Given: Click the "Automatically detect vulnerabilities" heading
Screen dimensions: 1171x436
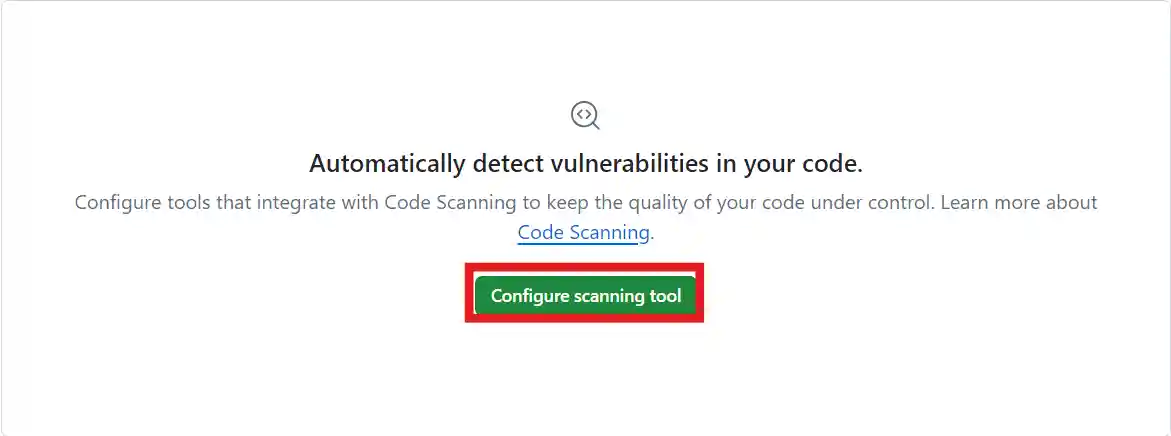Looking at the screenshot, I should pyautogui.click(x=585, y=164).
